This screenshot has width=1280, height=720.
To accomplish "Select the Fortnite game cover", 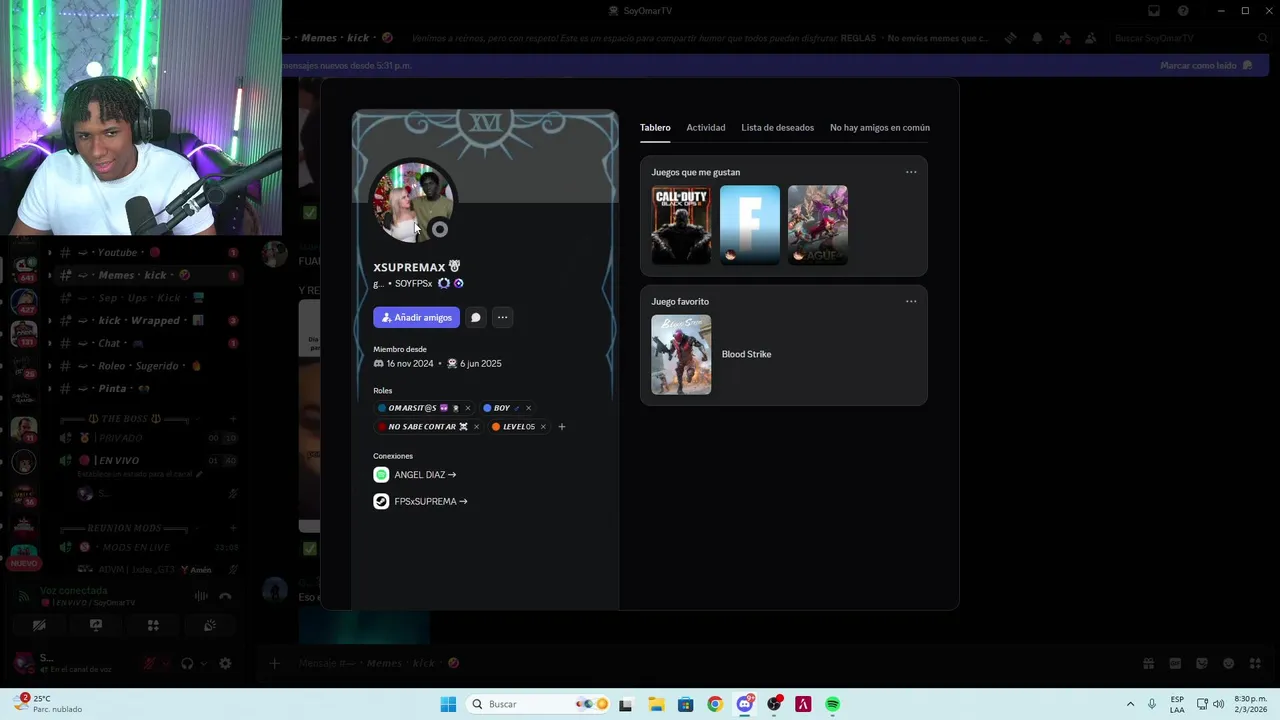I will click(x=749, y=225).
